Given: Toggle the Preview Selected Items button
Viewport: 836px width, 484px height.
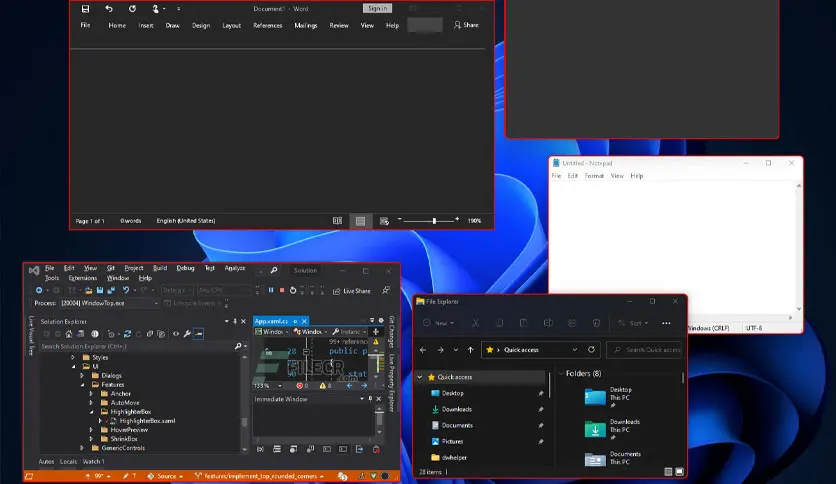Looking at the screenshot, I should [x=198, y=334].
